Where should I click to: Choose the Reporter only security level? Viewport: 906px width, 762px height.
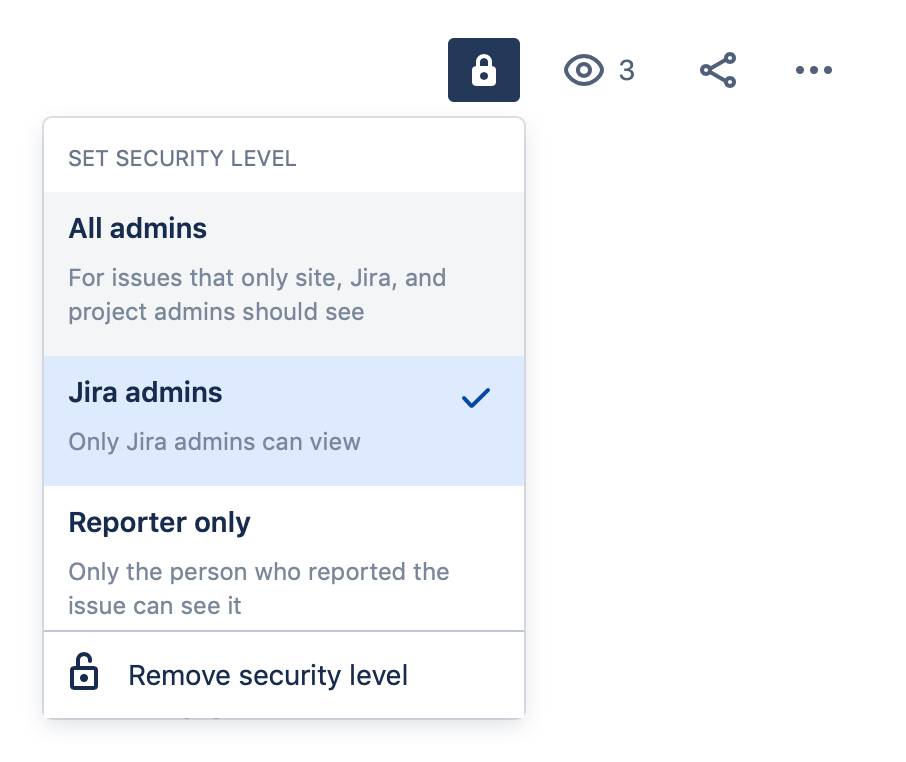(x=284, y=558)
